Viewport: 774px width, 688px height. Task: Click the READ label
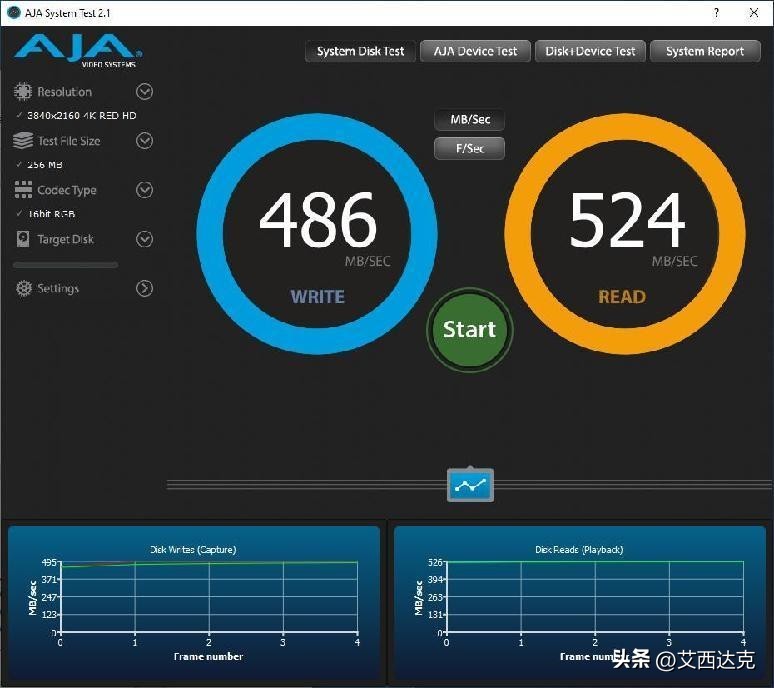pos(622,297)
